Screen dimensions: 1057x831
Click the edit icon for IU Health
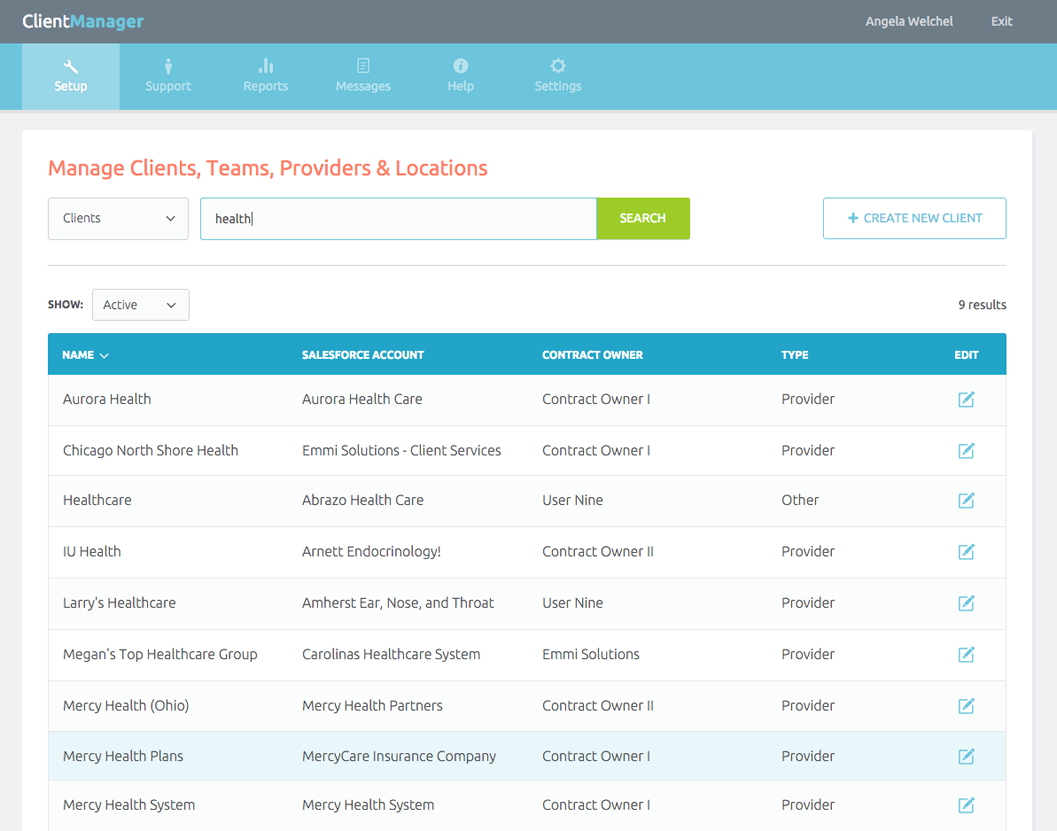[966, 552]
